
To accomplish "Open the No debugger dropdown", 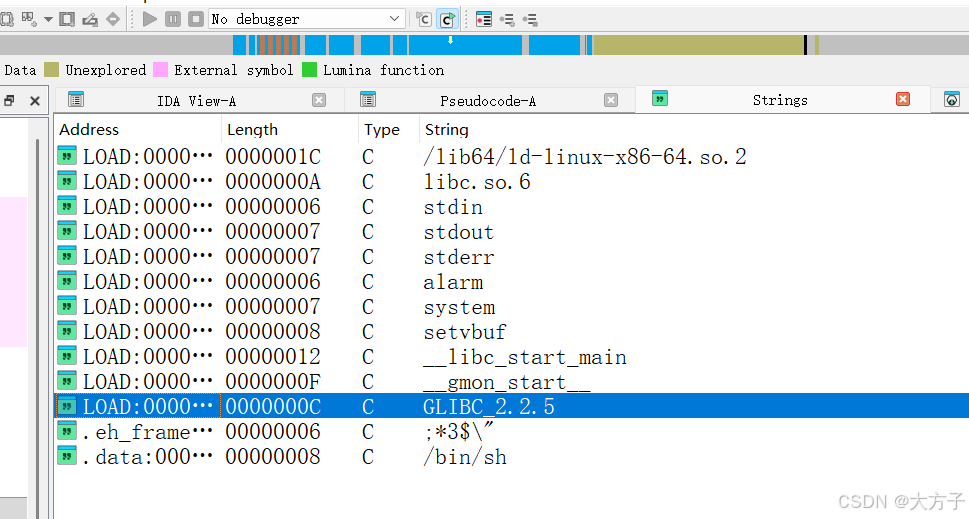I will click(x=307, y=19).
